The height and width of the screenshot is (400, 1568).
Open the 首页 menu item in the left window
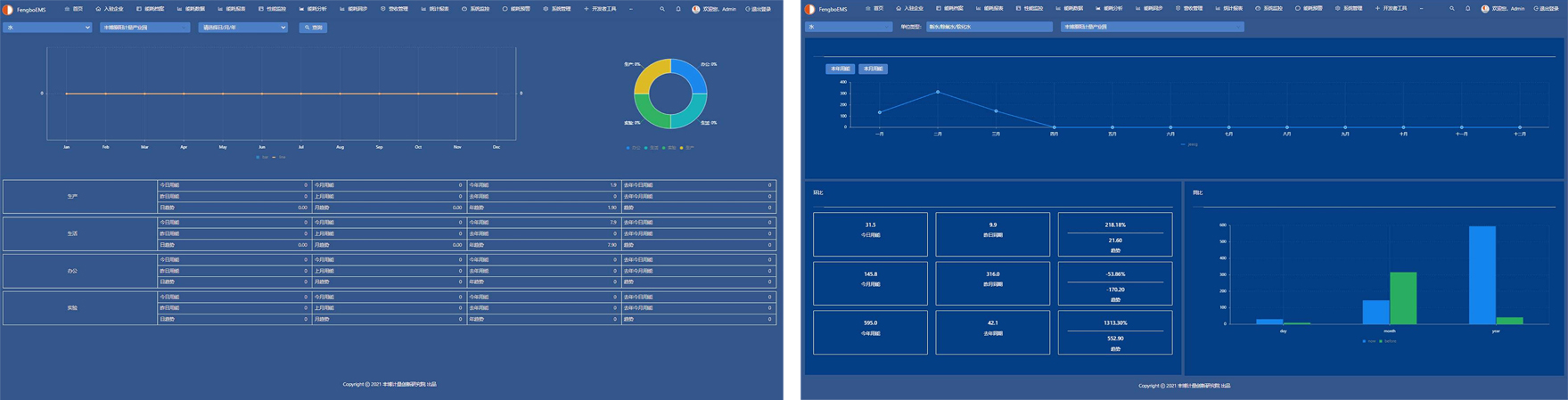(x=73, y=9)
